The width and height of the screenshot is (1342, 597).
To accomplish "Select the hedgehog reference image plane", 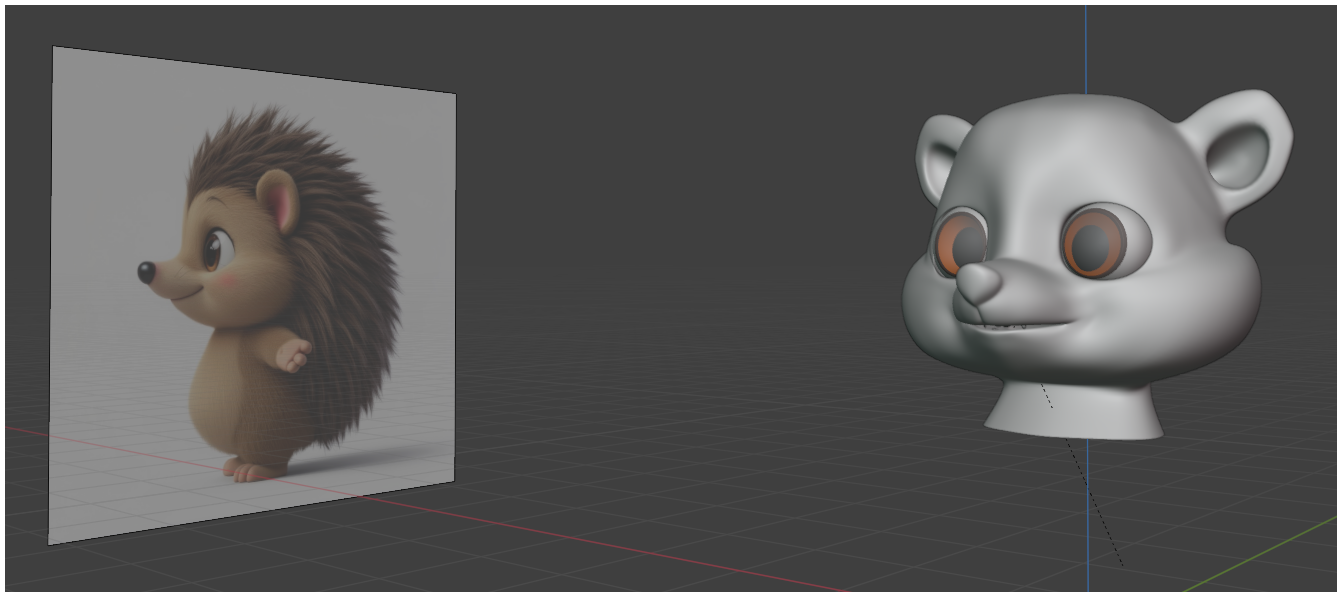I will 252,295.
